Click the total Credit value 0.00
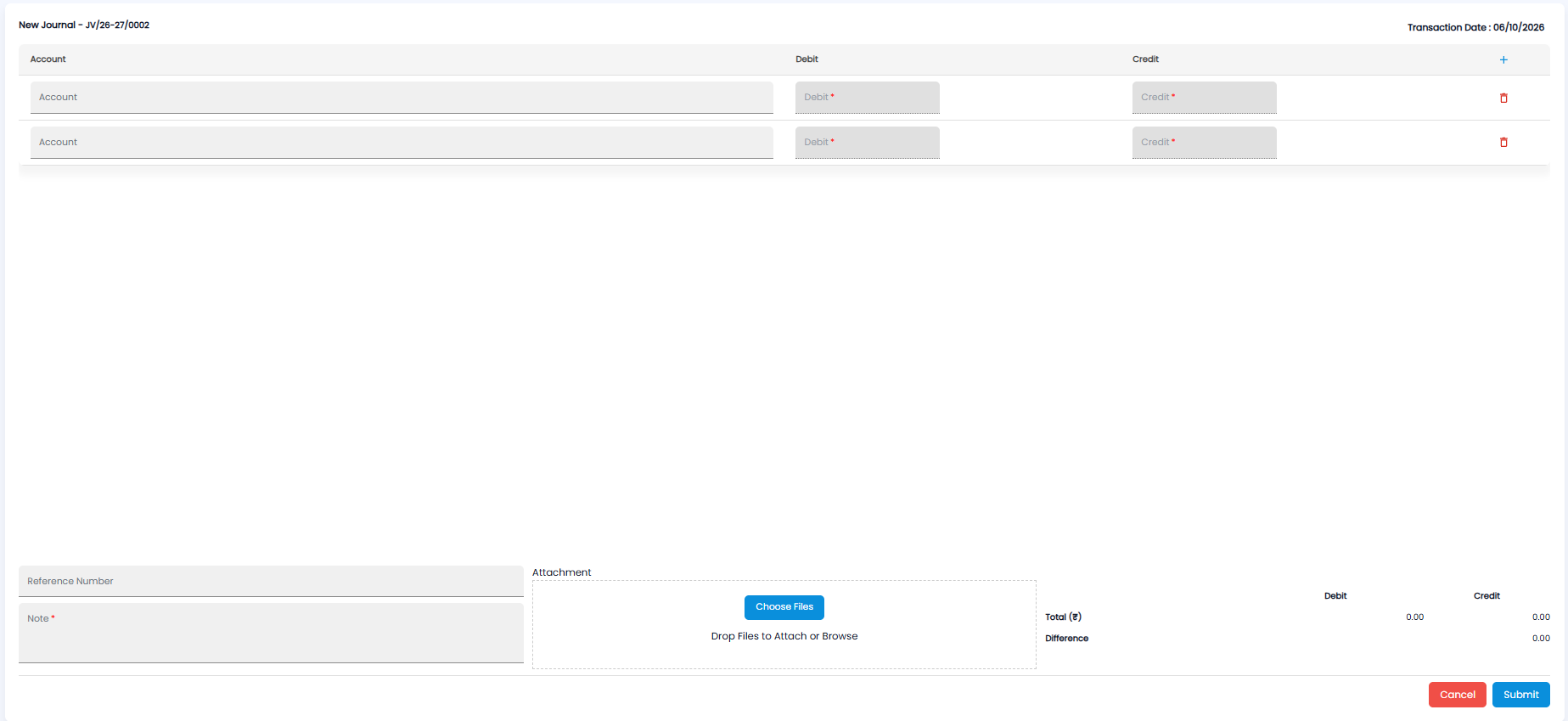The image size is (1568, 721). (1541, 617)
